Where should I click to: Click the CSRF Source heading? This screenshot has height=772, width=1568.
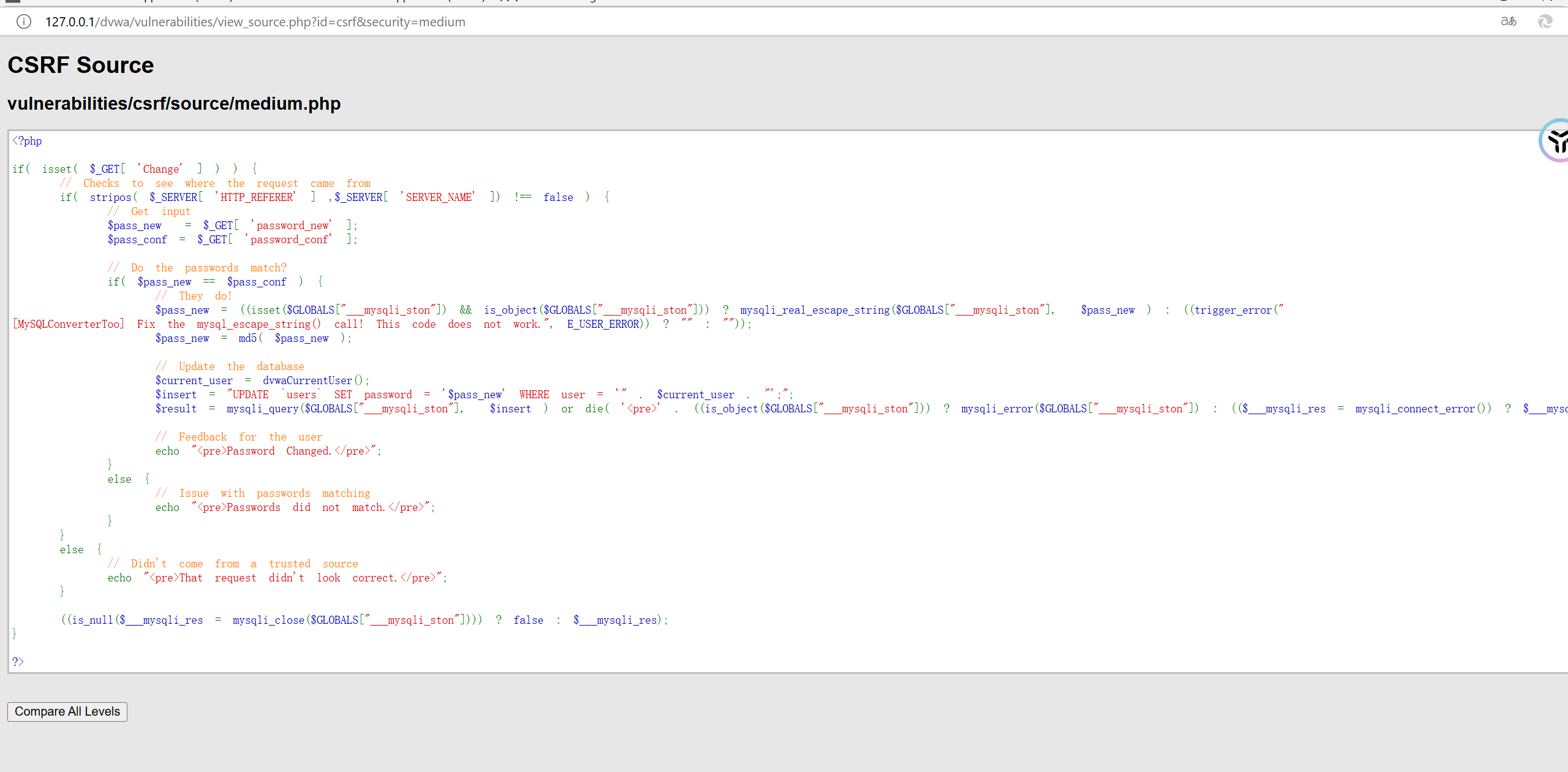(80, 65)
